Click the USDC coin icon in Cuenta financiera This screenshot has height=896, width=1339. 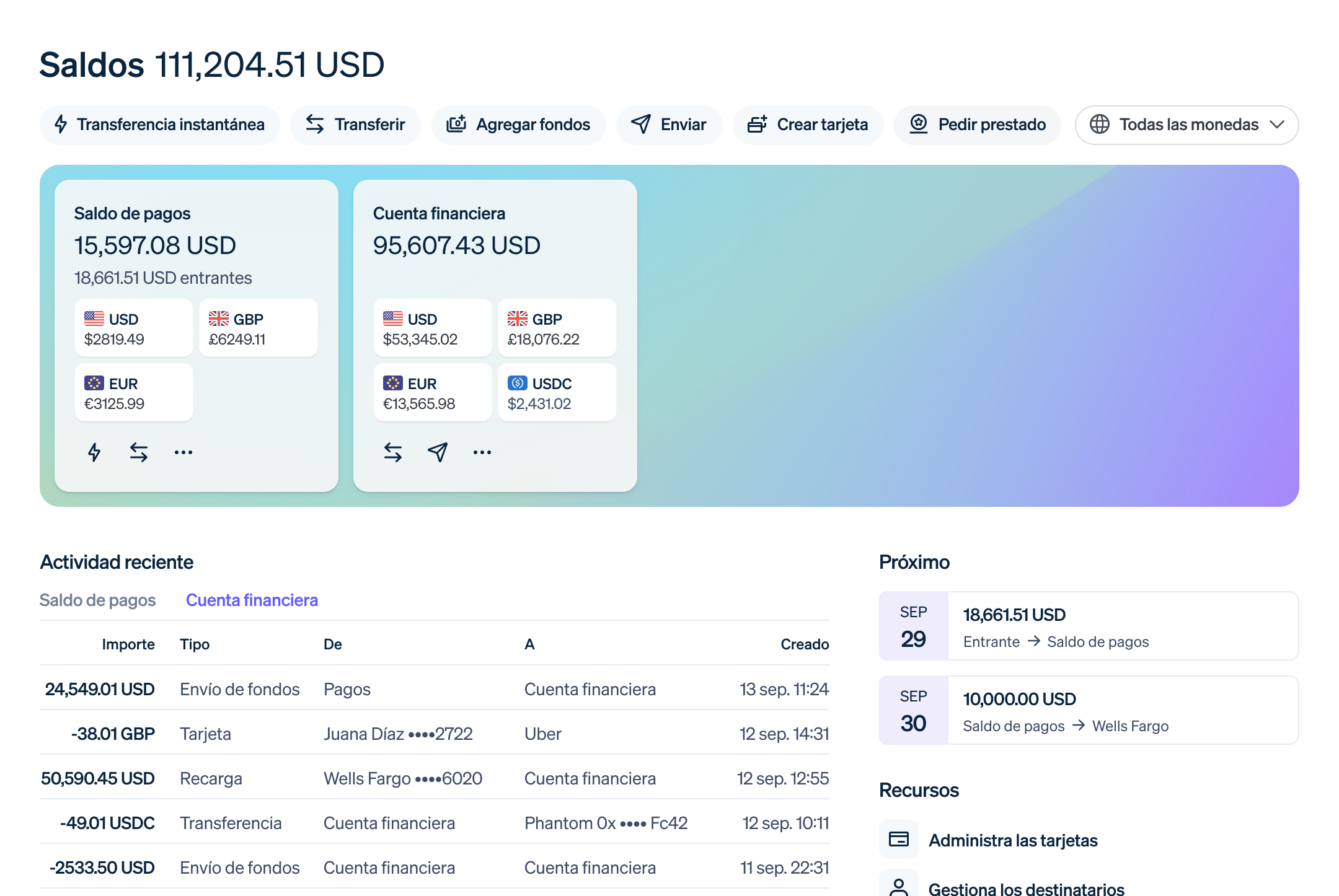[x=517, y=383]
